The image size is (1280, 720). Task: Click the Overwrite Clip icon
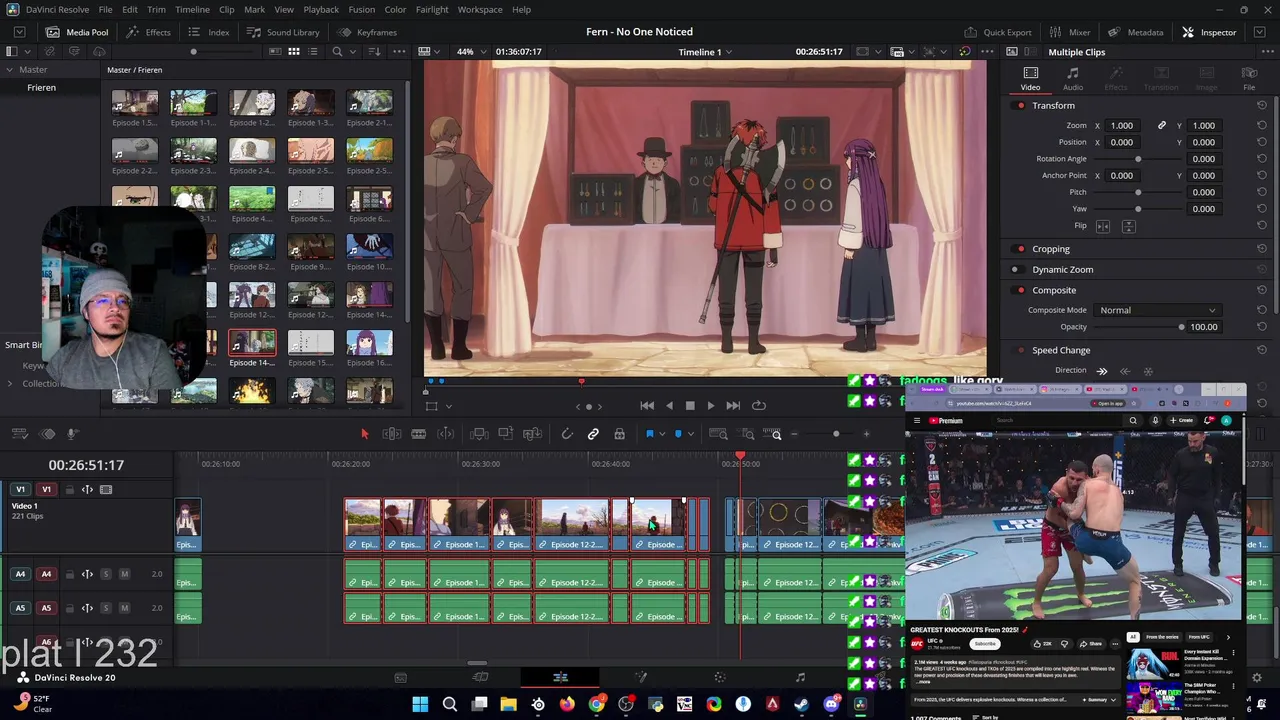506,434
